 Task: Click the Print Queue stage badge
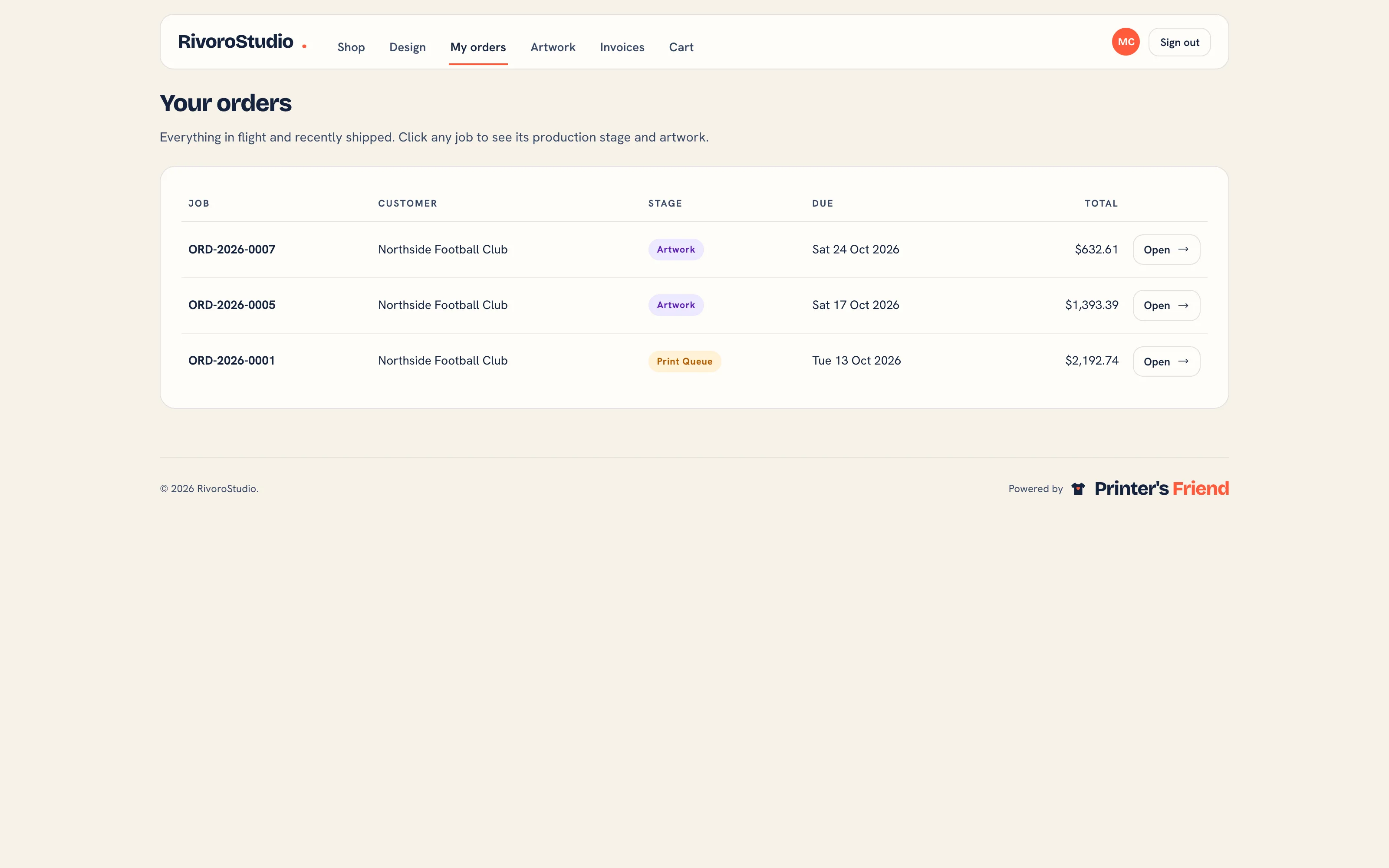click(x=685, y=362)
